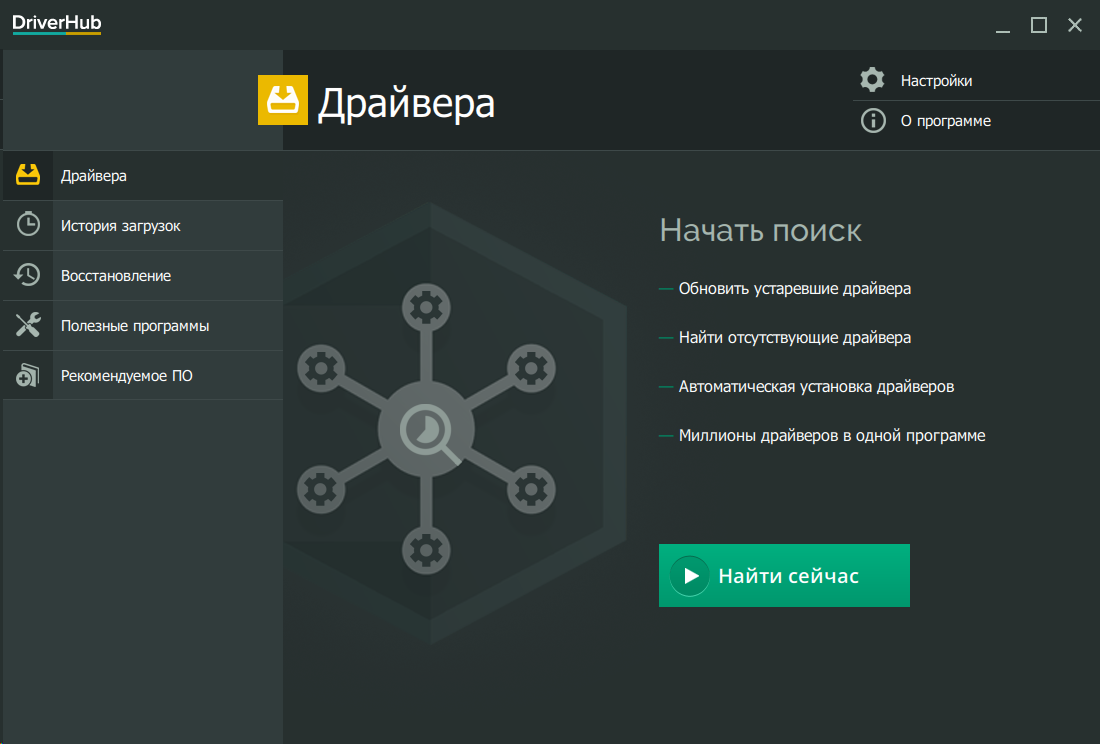Open the Полезные программы section
The height and width of the screenshot is (744, 1100).
point(135,326)
